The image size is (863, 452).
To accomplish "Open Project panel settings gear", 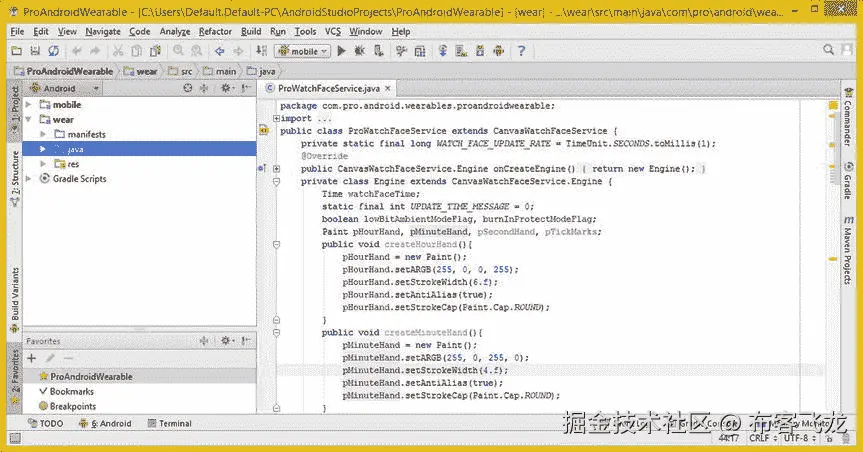I will click(x=226, y=88).
